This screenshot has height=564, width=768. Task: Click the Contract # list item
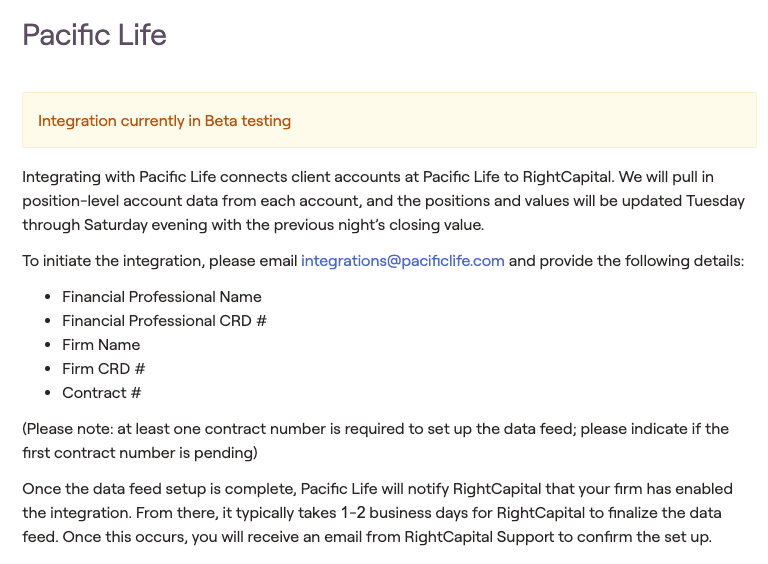tap(102, 393)
